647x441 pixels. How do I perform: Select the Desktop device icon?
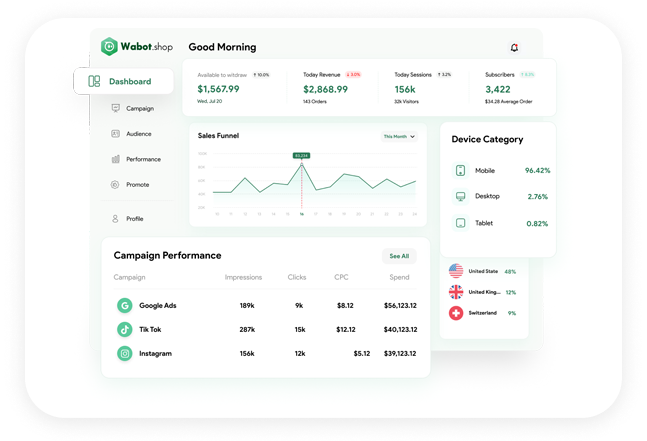460,197
